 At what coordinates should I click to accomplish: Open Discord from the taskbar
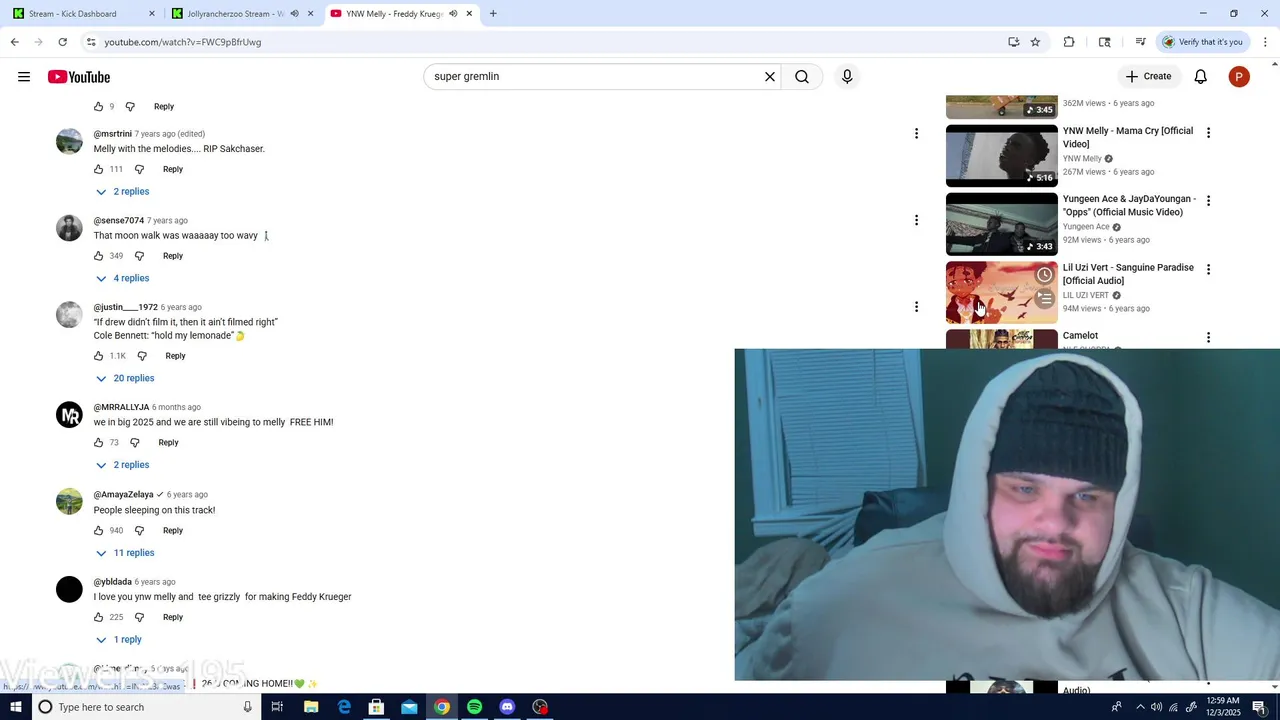(507, 707)
